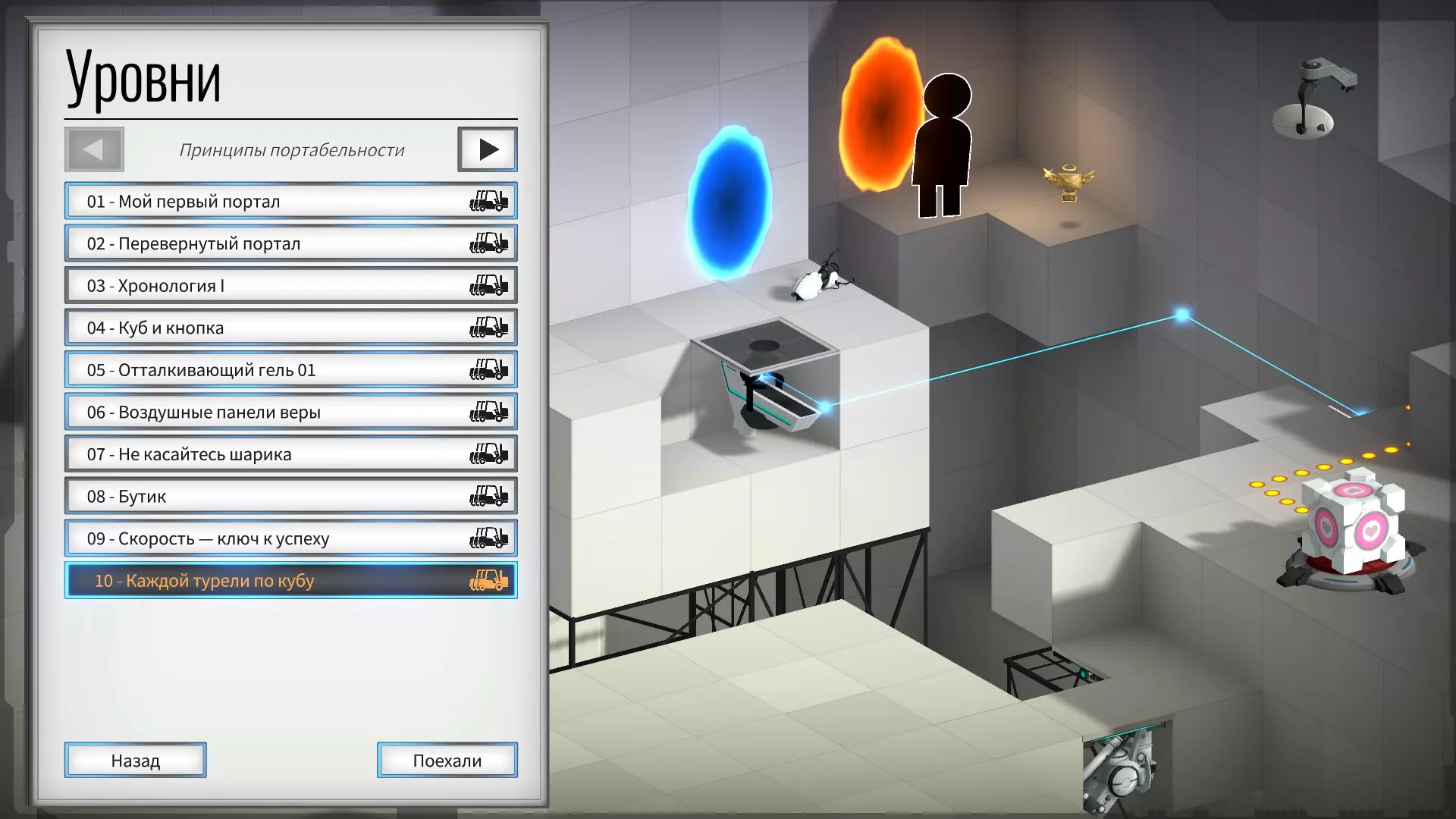Click forklift icon on level 01 row
This screenshot has width=1456, height=819.
(488, 202)
